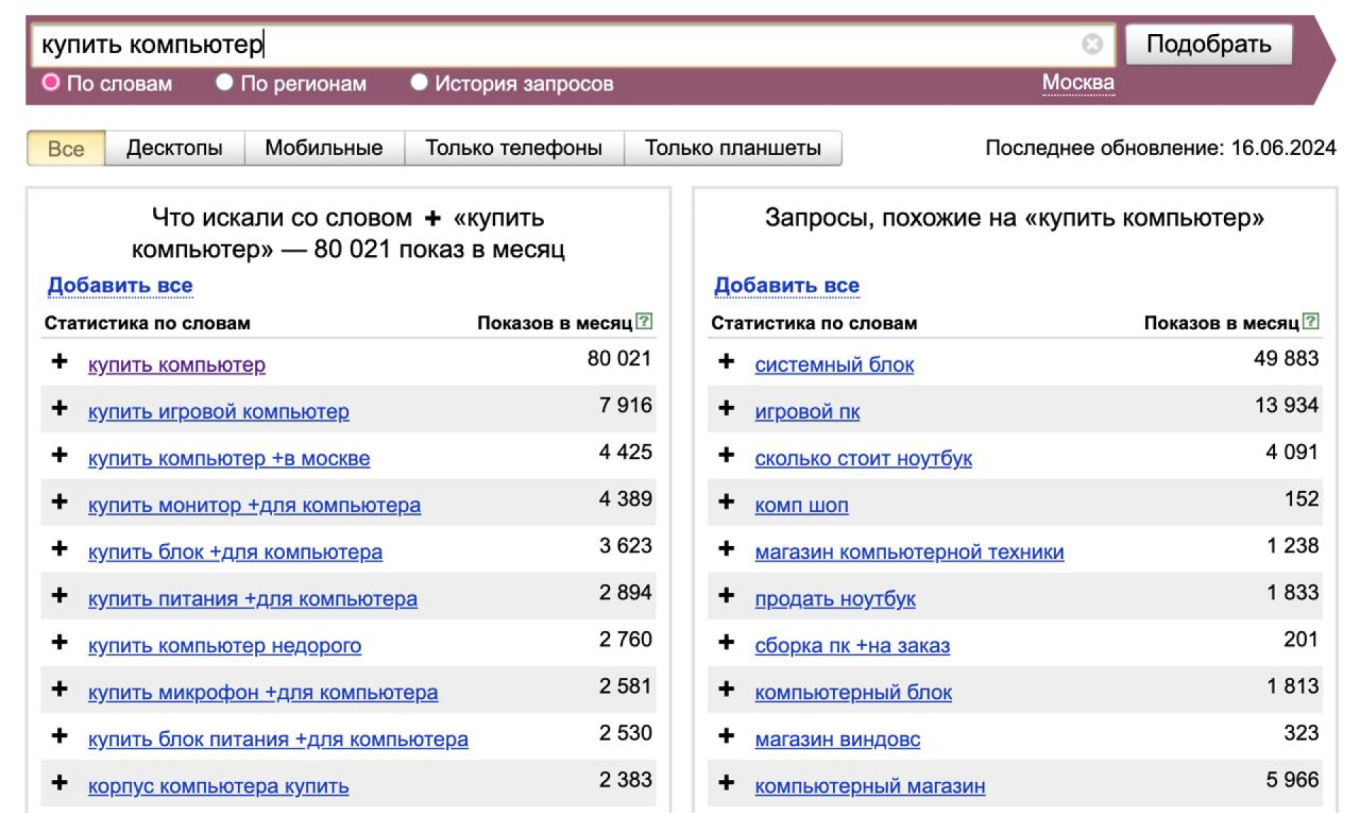Click the plus icon next to 'компьютерный магазин'
Viewport: 1360px width, 813px height.
[x=727, y=783]
